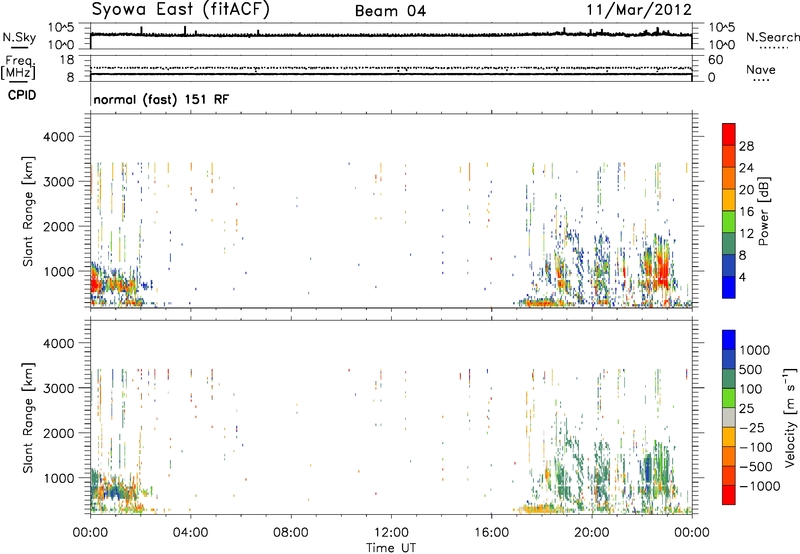Click the '60' Nave axis tick

coord(715,60)
